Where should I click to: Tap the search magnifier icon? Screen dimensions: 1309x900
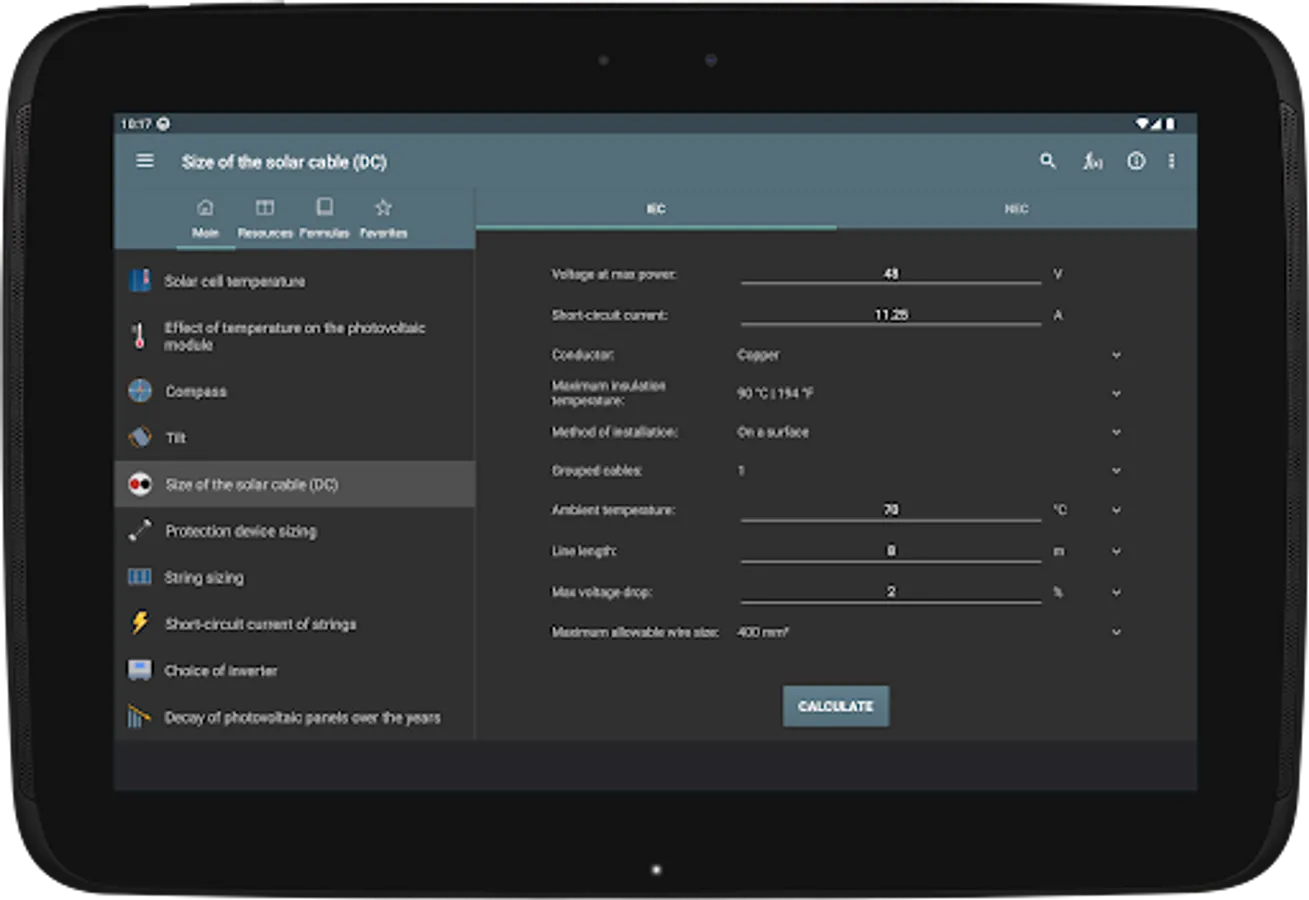tap(1047, 161)
